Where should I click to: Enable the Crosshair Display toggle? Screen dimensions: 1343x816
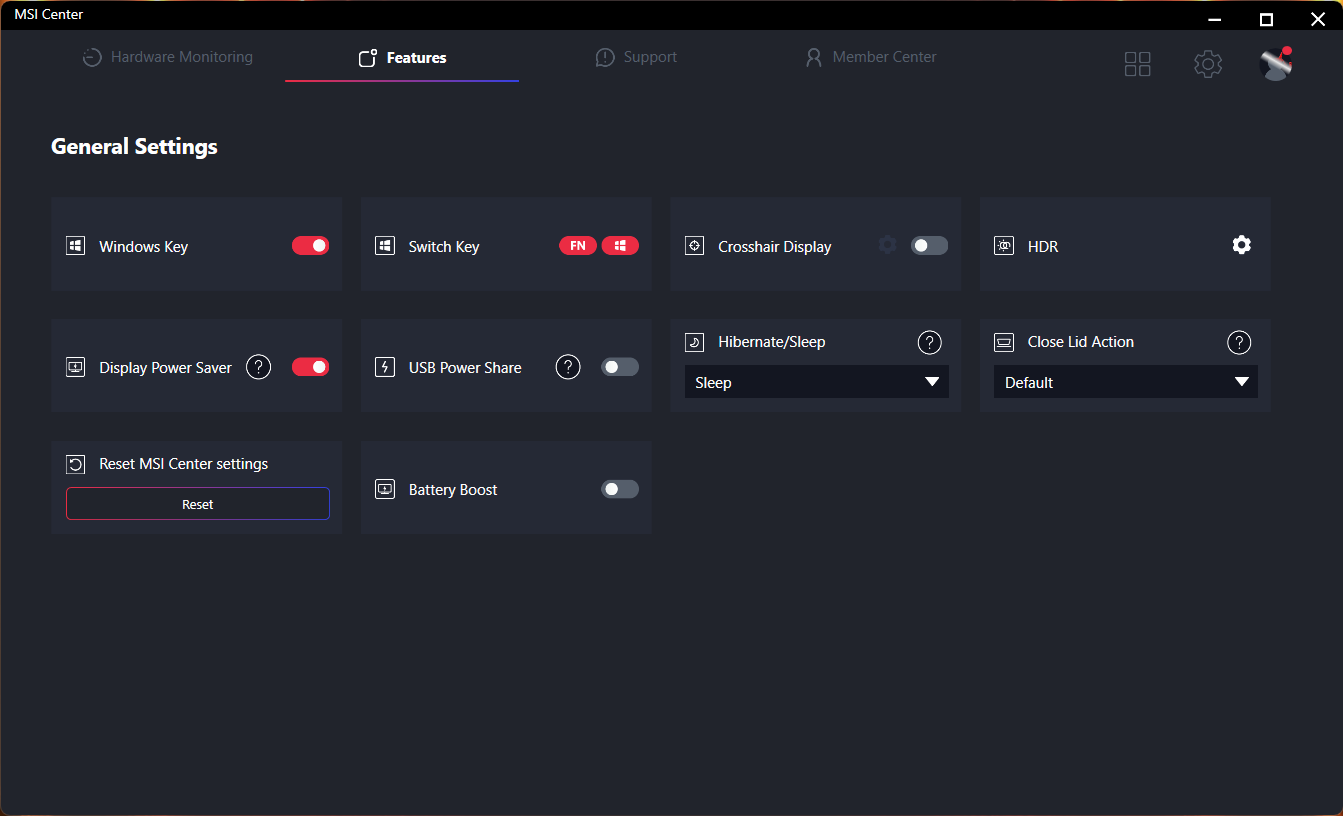click(x=929, y=245)
